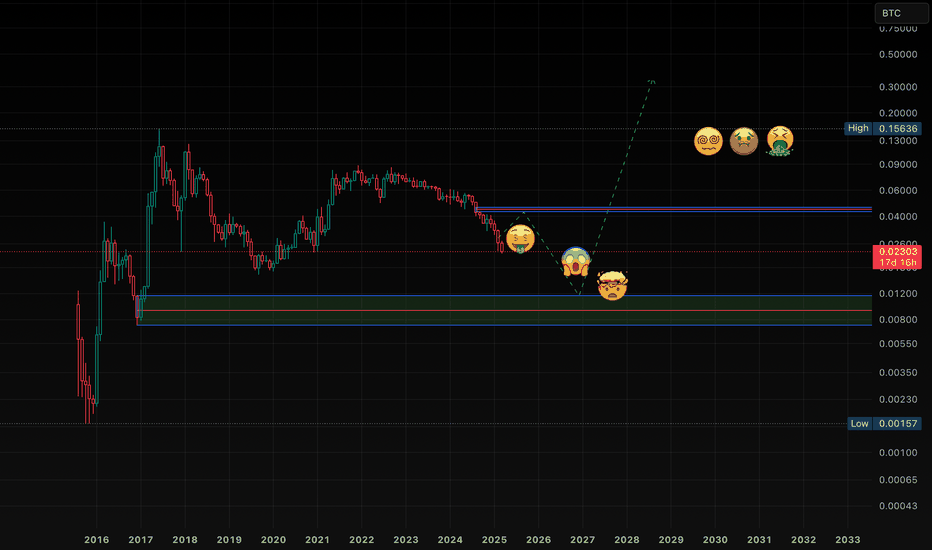Click the 0.00230 price axis label

898,400
